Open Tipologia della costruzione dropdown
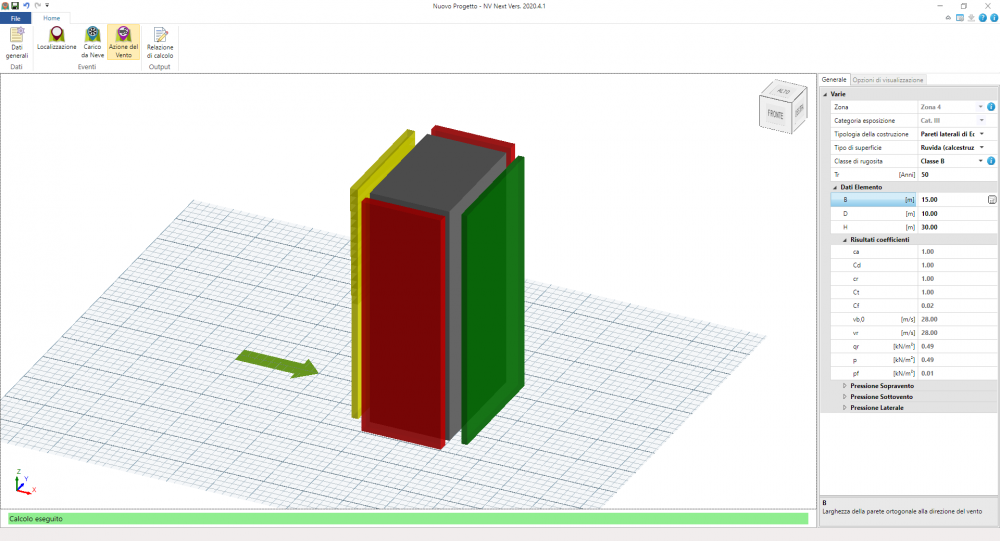Image resolution: width=1000 pixels, height=541 pixels. [982, 134]
